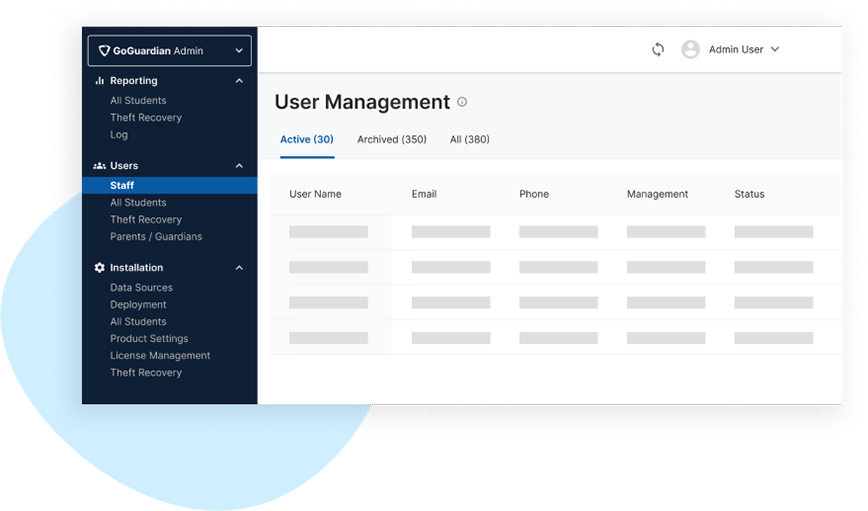Click the Admin User avatar icon
This screenshot has width=868, height=511.
690,49
